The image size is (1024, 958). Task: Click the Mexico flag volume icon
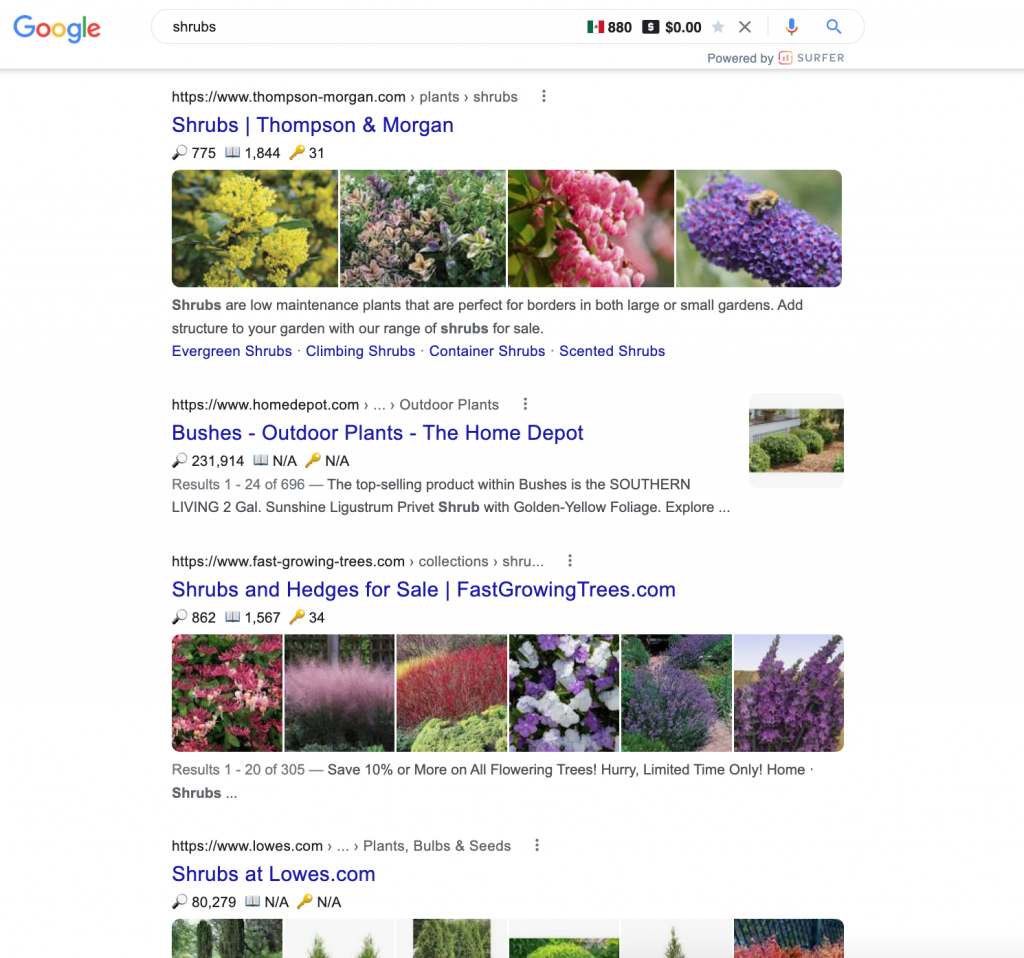(596, 27)
